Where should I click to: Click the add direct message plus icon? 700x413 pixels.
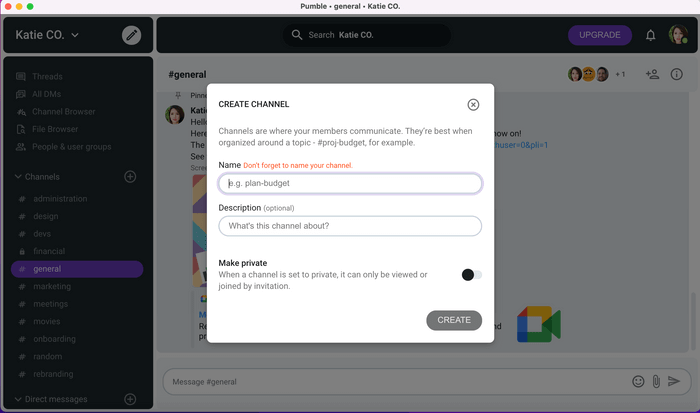pos(130,399)
